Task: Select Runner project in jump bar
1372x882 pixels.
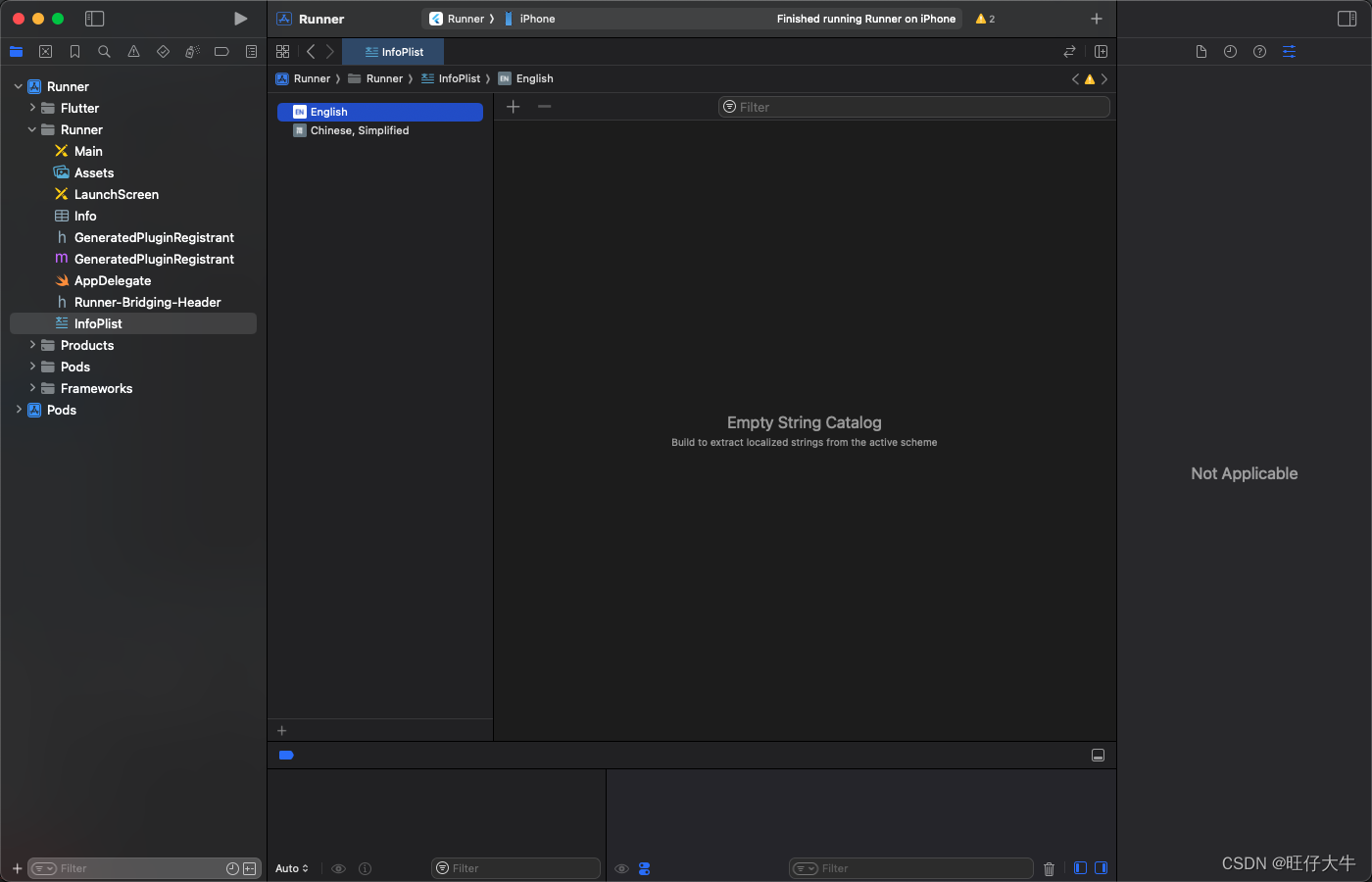Action: (303, 78)
